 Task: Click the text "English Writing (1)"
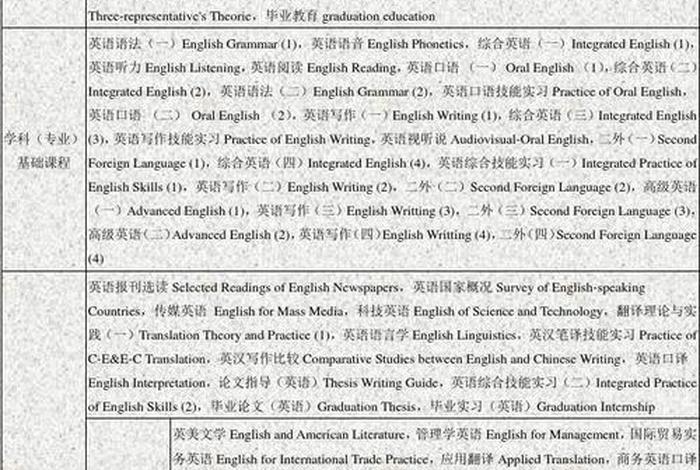point(445,116)
